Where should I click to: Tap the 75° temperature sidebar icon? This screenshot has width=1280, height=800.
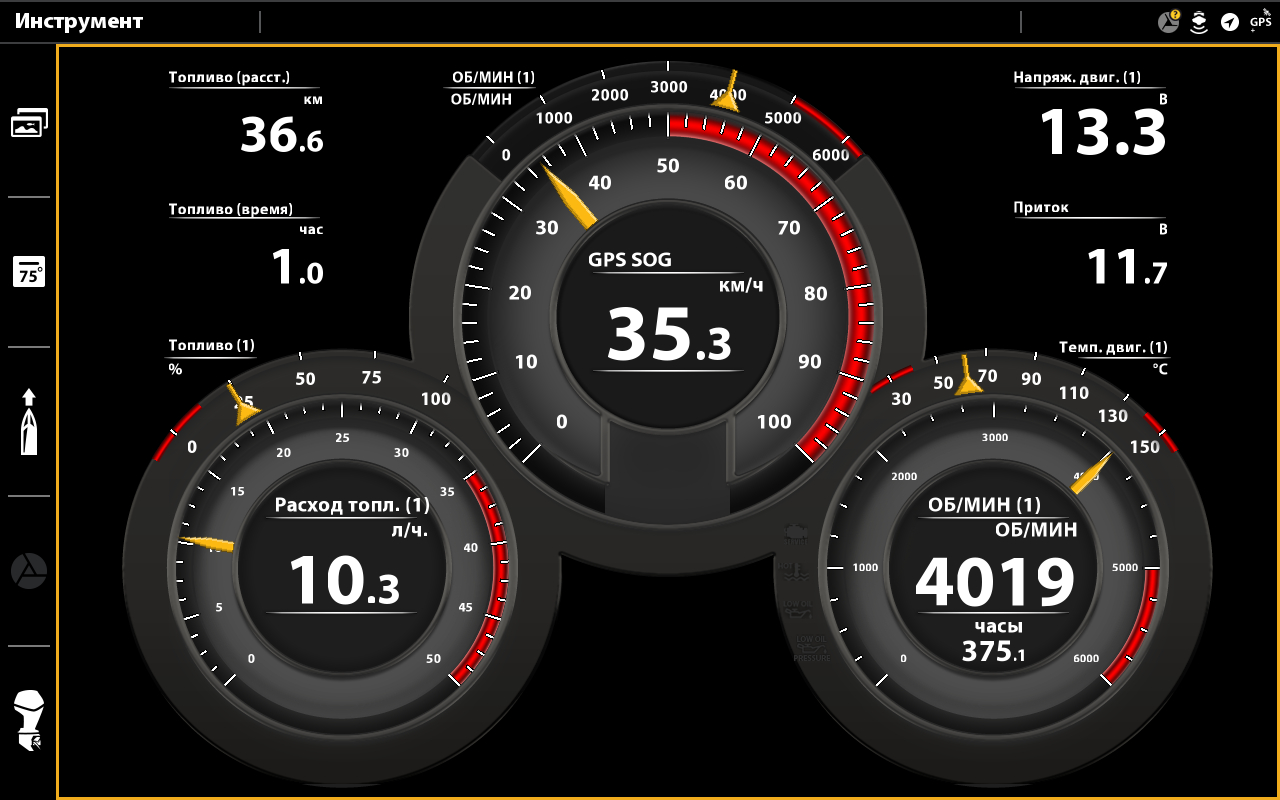(29, 272)
